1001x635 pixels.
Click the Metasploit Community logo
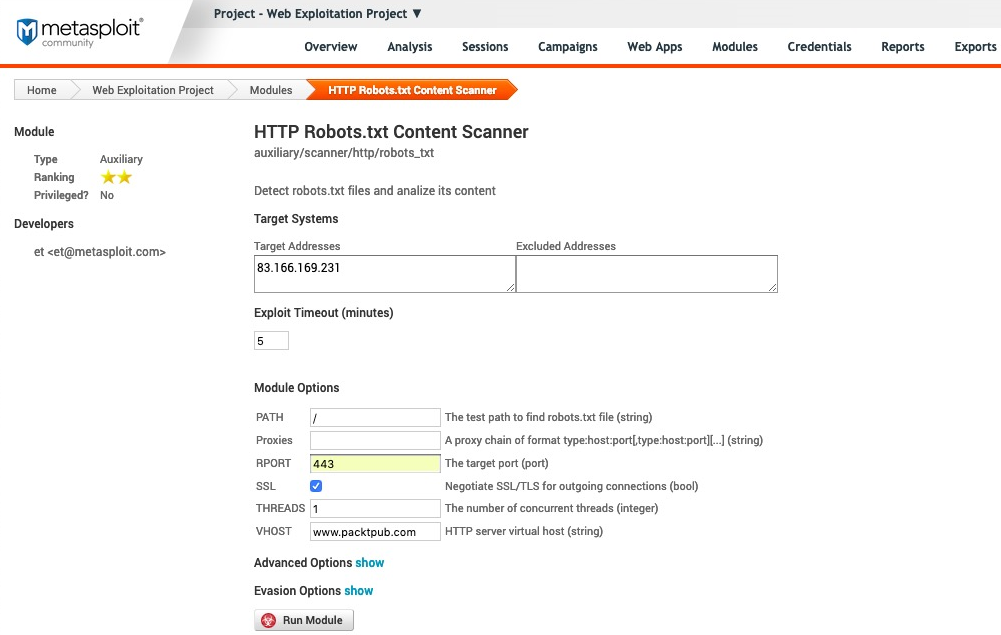click(80, 31)
